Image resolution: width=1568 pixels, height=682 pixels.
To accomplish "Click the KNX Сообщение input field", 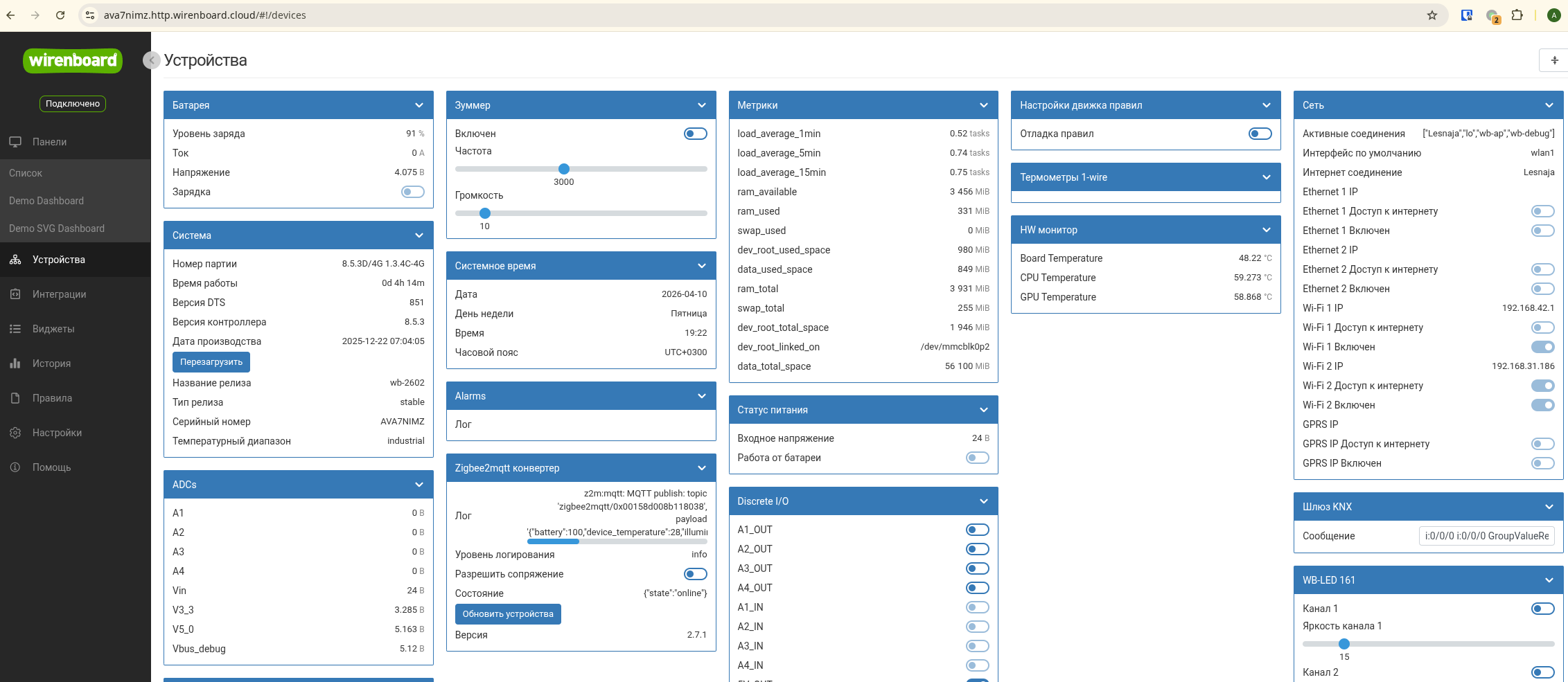I will [1486, 536].
